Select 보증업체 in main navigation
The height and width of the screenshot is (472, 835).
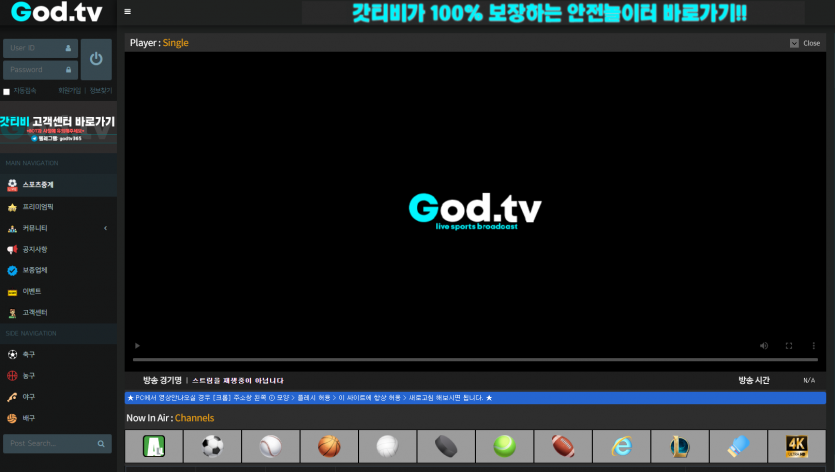point(58,270)
